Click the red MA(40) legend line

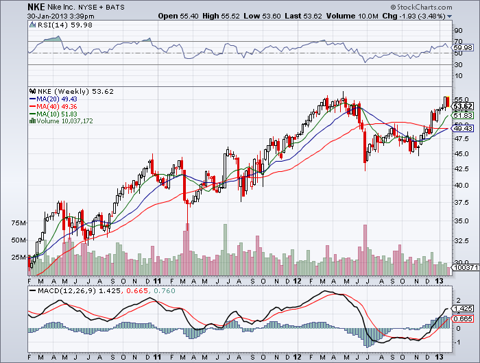point(33,106)
